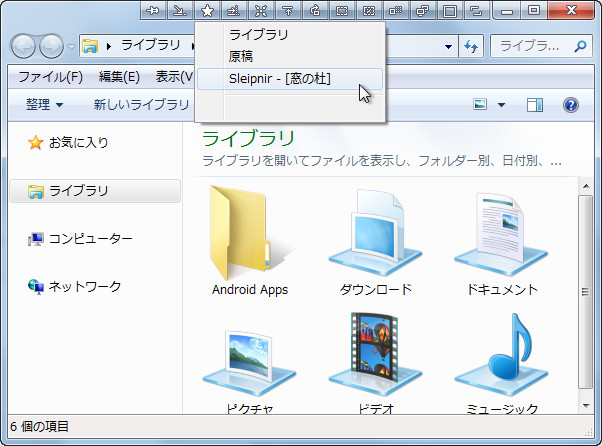Open the view options dropdown arrow
602x446 pixels.
(x=501, y=104)
